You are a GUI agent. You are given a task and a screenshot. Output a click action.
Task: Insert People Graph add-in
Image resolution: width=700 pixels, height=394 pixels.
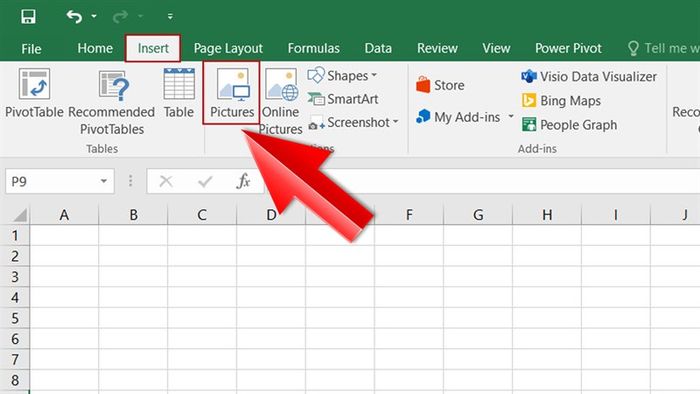[569, 125]
